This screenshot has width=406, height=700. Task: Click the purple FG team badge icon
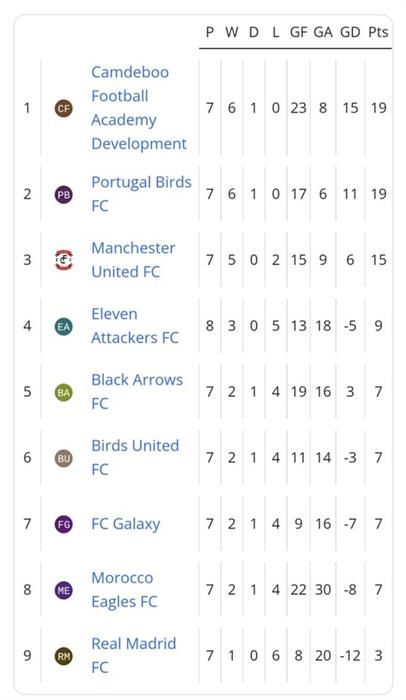(x=63, y=524)
